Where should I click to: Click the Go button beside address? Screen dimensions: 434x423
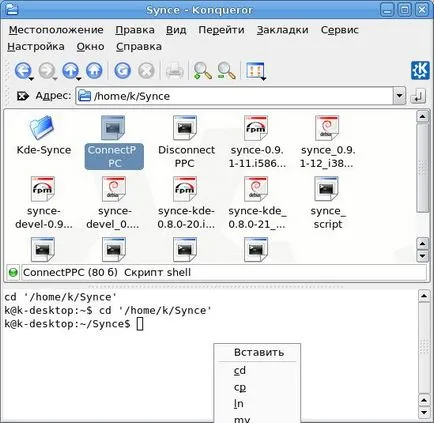click(x=418, y=97)
